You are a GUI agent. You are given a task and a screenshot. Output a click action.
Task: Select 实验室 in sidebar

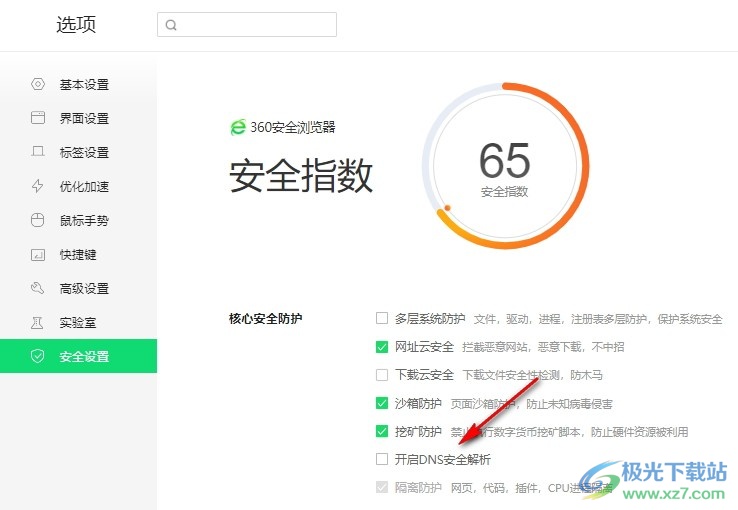click(78, 322)
